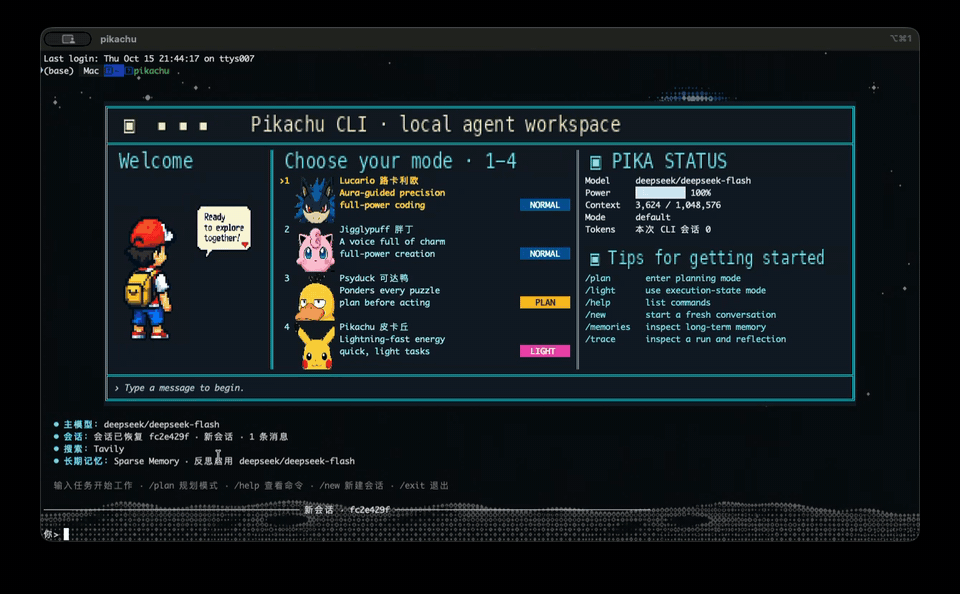Select mode 4 Pikachu 皮卡丘
The image size is (960, 594).
click(425, 346)
